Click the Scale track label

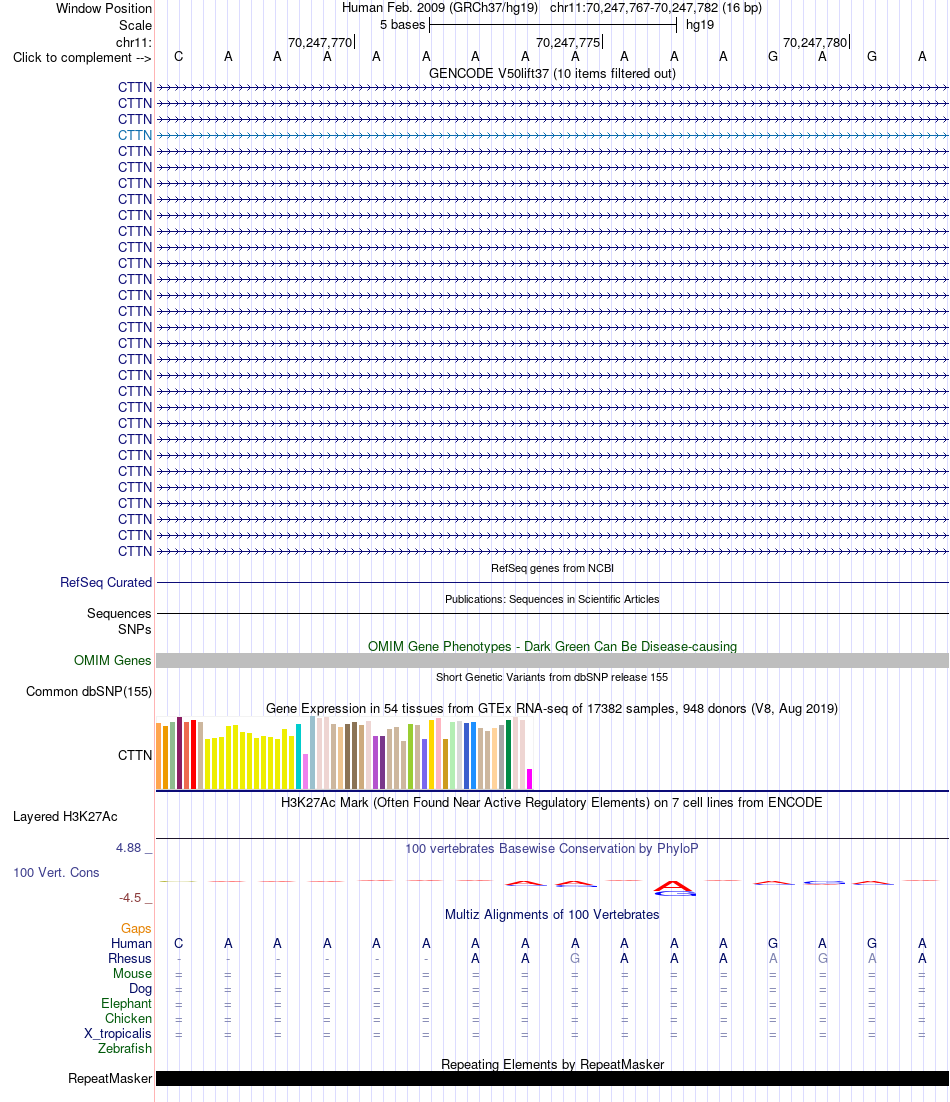[135, 25]
